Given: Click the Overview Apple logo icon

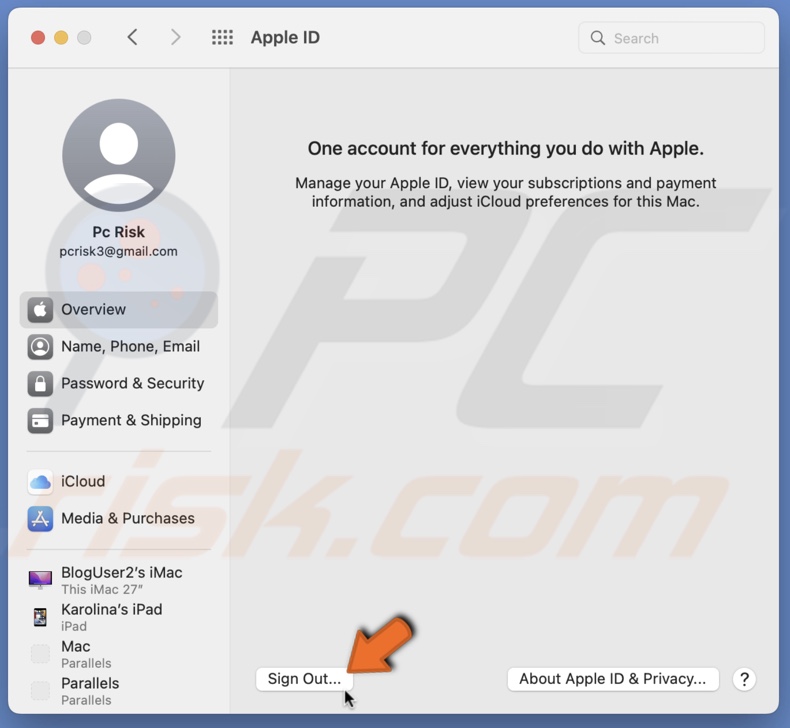Looking at the screenshot, I should 40,309.
